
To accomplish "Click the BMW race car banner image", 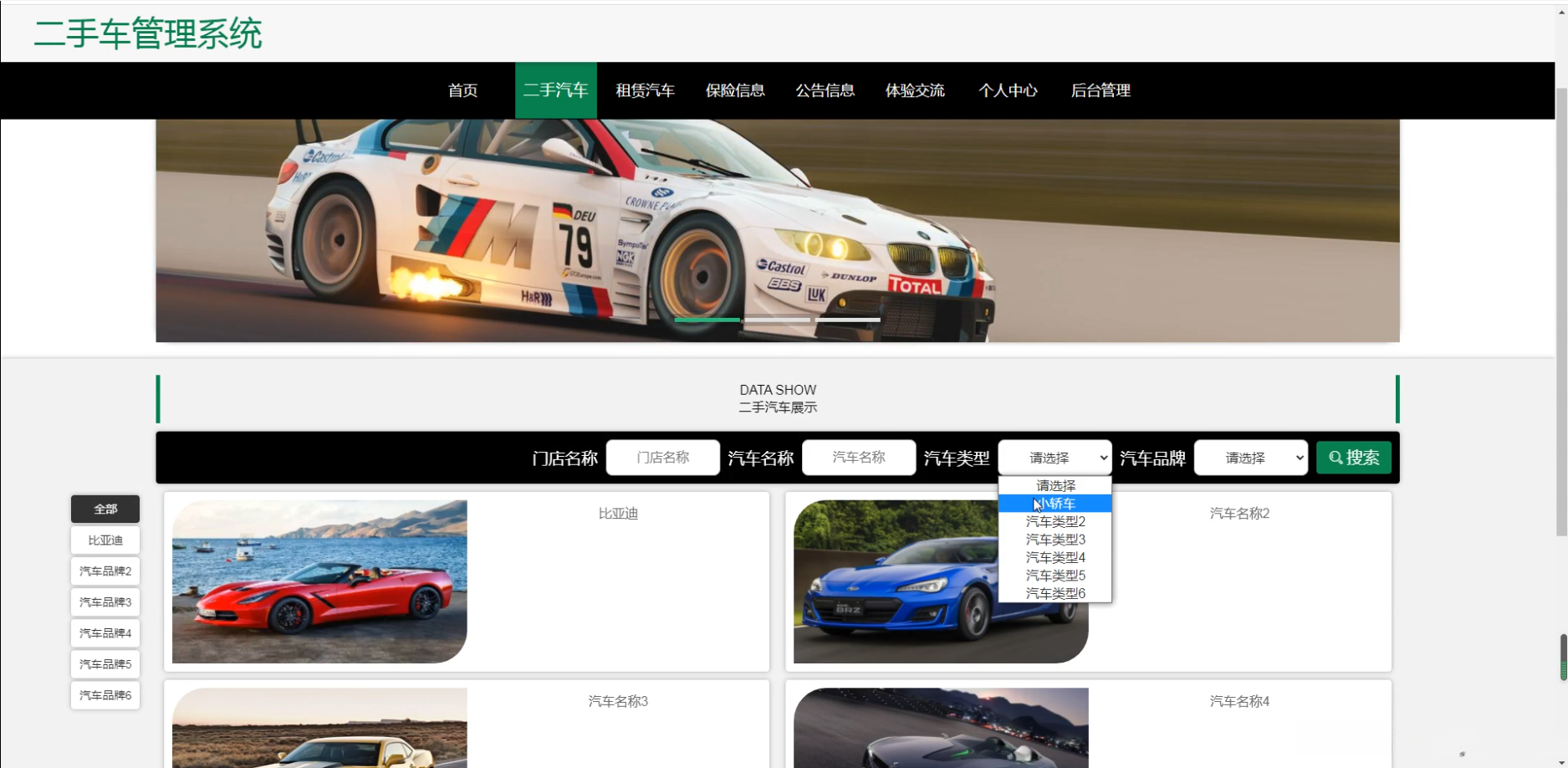I will (778, 230).
